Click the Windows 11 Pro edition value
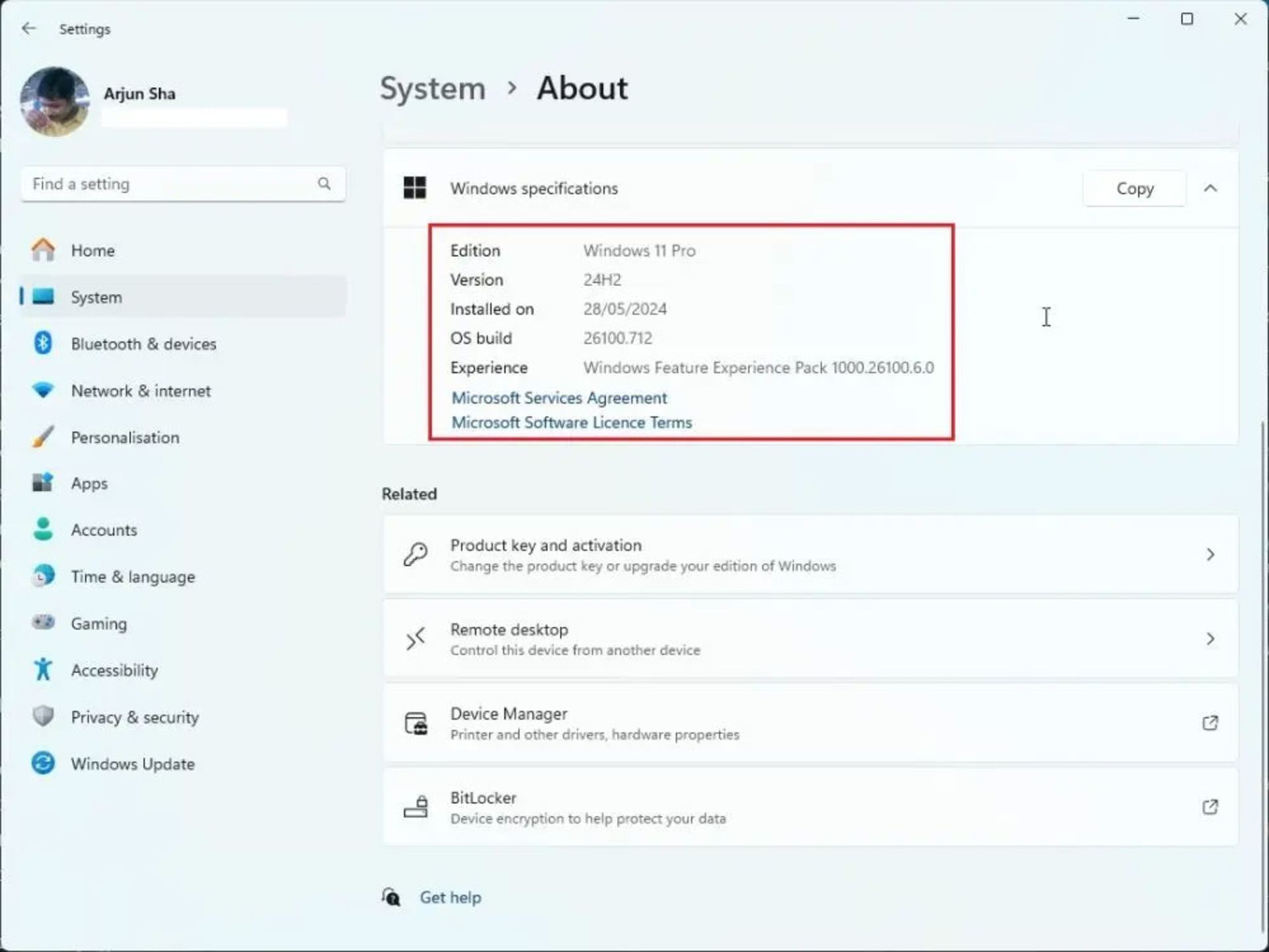The height and width of the screenshot is (952, 1269). coord(639,251)
